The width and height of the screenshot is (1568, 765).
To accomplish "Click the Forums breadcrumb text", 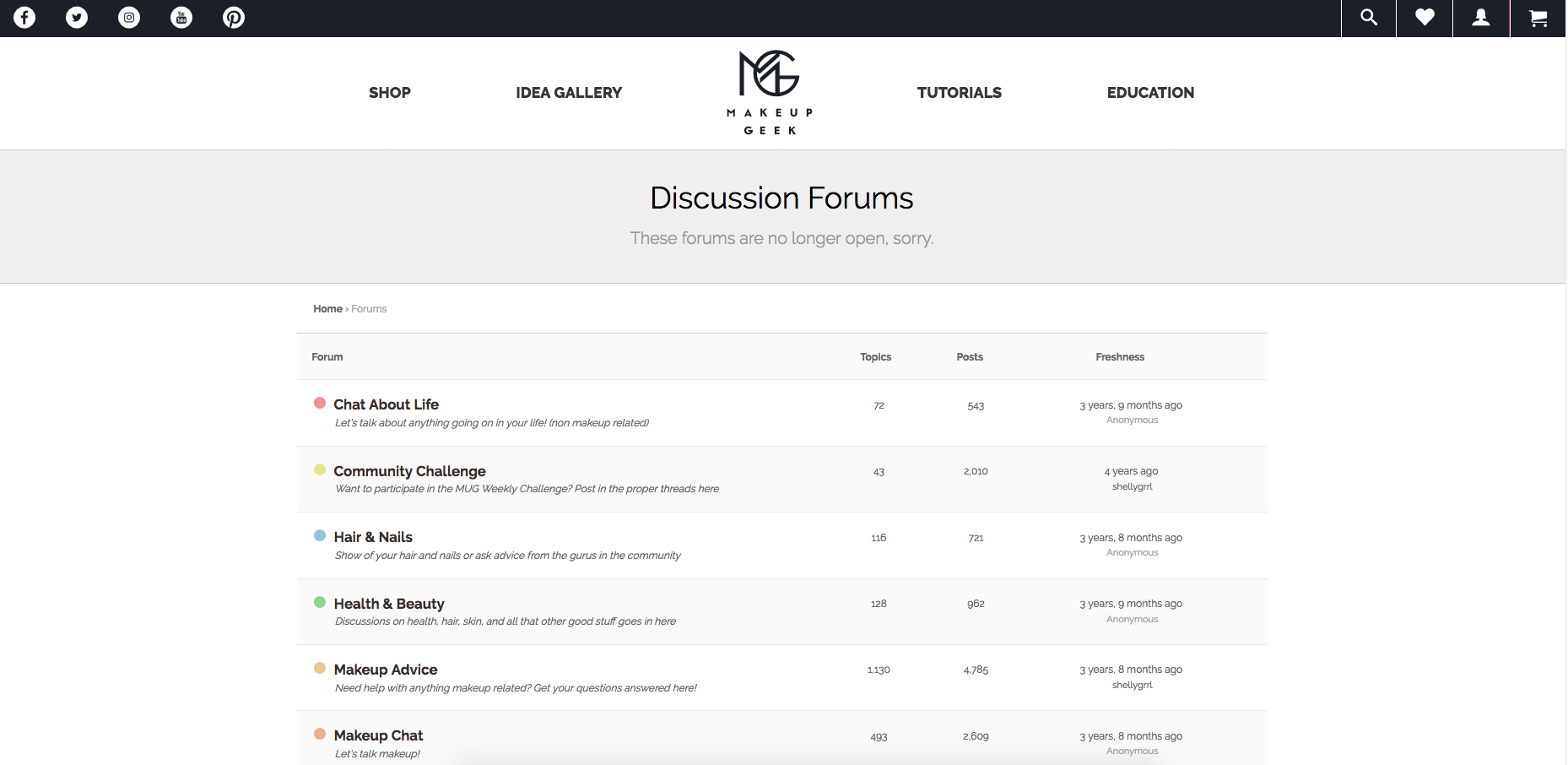I will click(369, 309).
